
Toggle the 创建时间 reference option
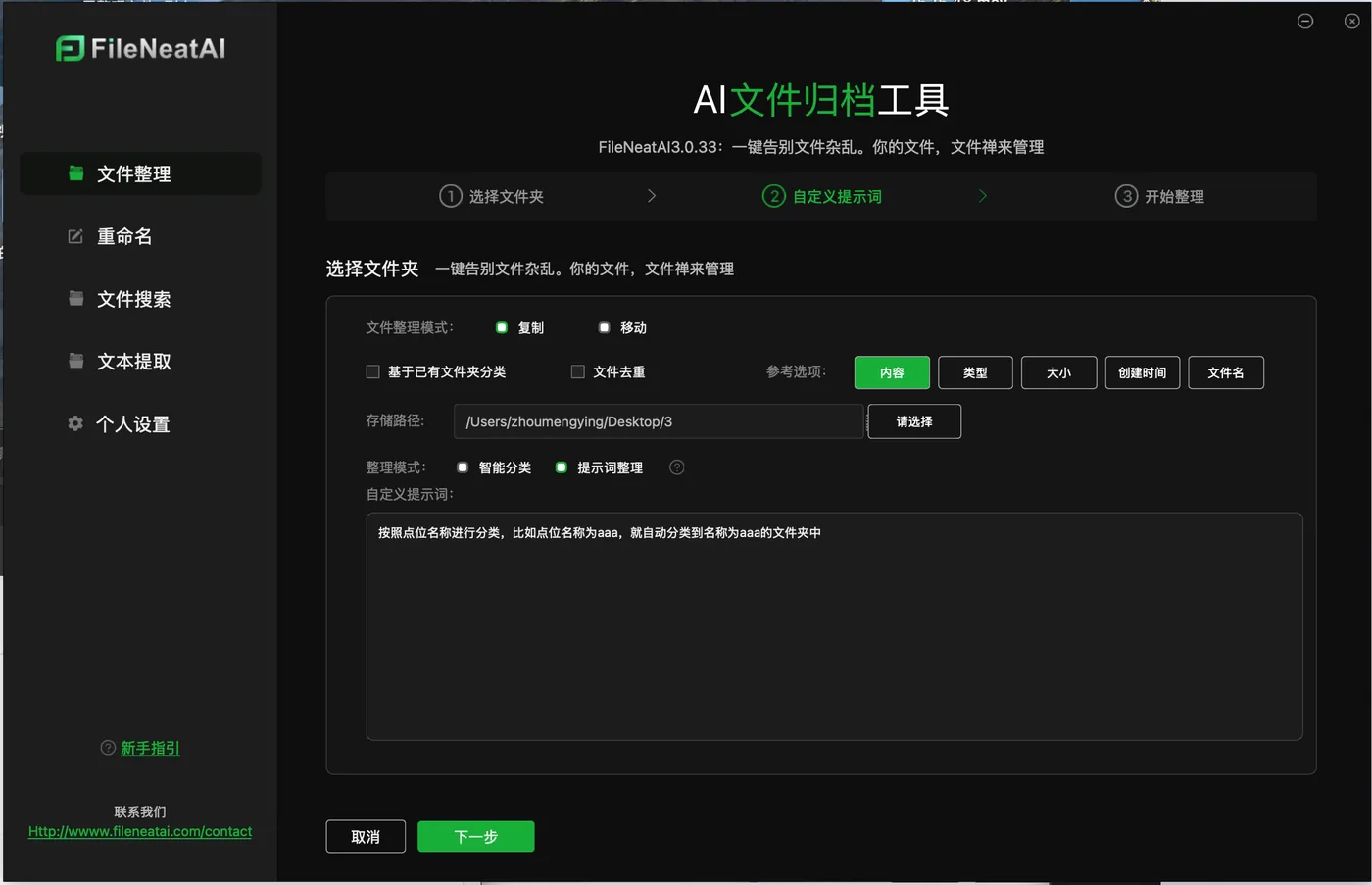point(1143,372)
